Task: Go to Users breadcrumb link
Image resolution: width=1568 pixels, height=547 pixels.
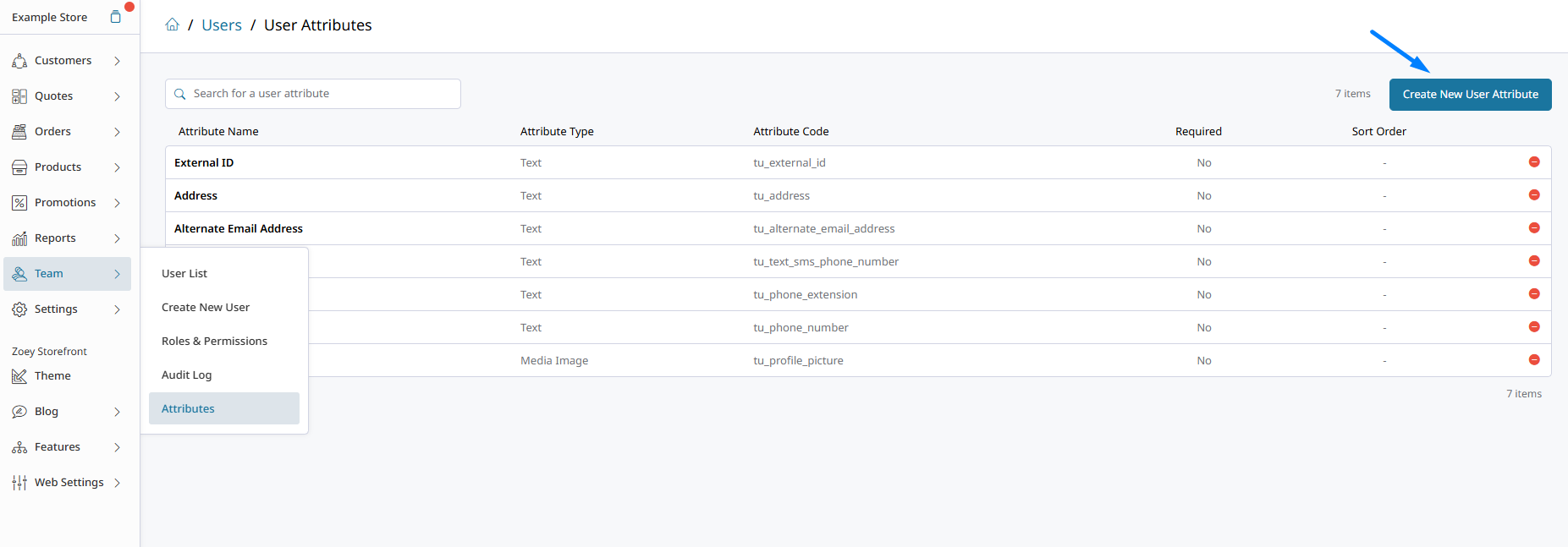Action: (222, 25)
